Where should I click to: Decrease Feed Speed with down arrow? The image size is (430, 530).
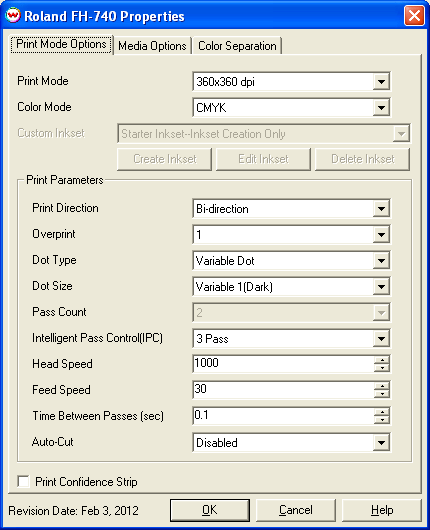[x=382, y=394]
